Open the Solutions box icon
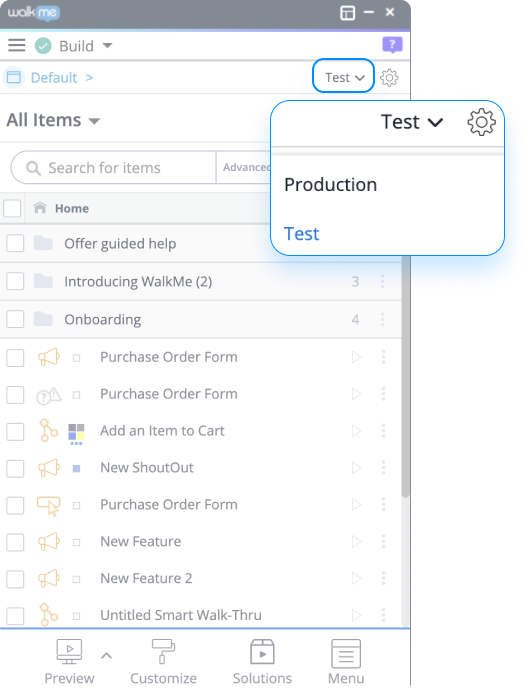This screenshot has height=693, width=530. tap(262, 652)
